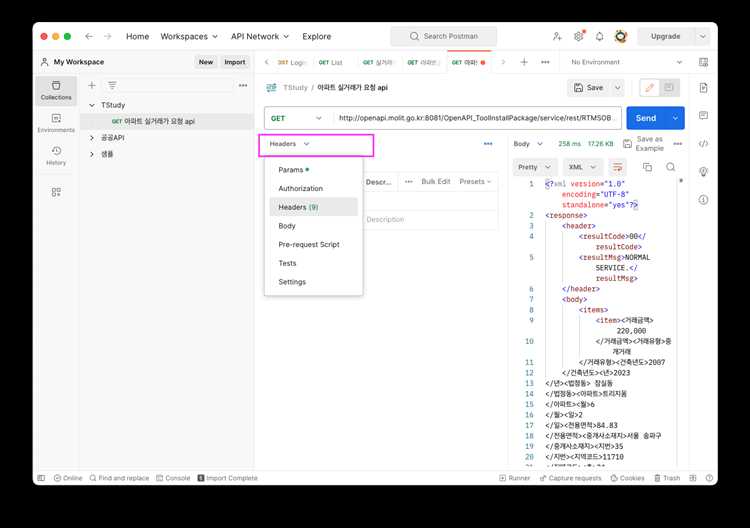This screenshot has width=750, height=528.
Task: Click the Trash item in status bar
Action: (x=667, y=478)
